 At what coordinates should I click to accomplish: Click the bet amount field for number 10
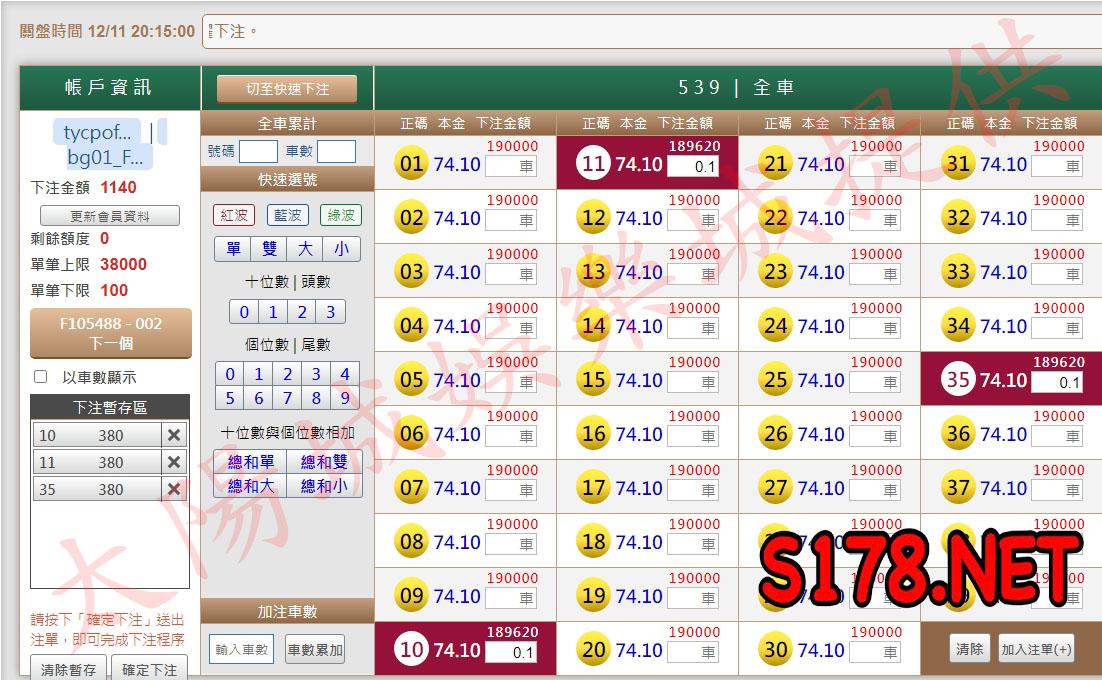[511, 652]
